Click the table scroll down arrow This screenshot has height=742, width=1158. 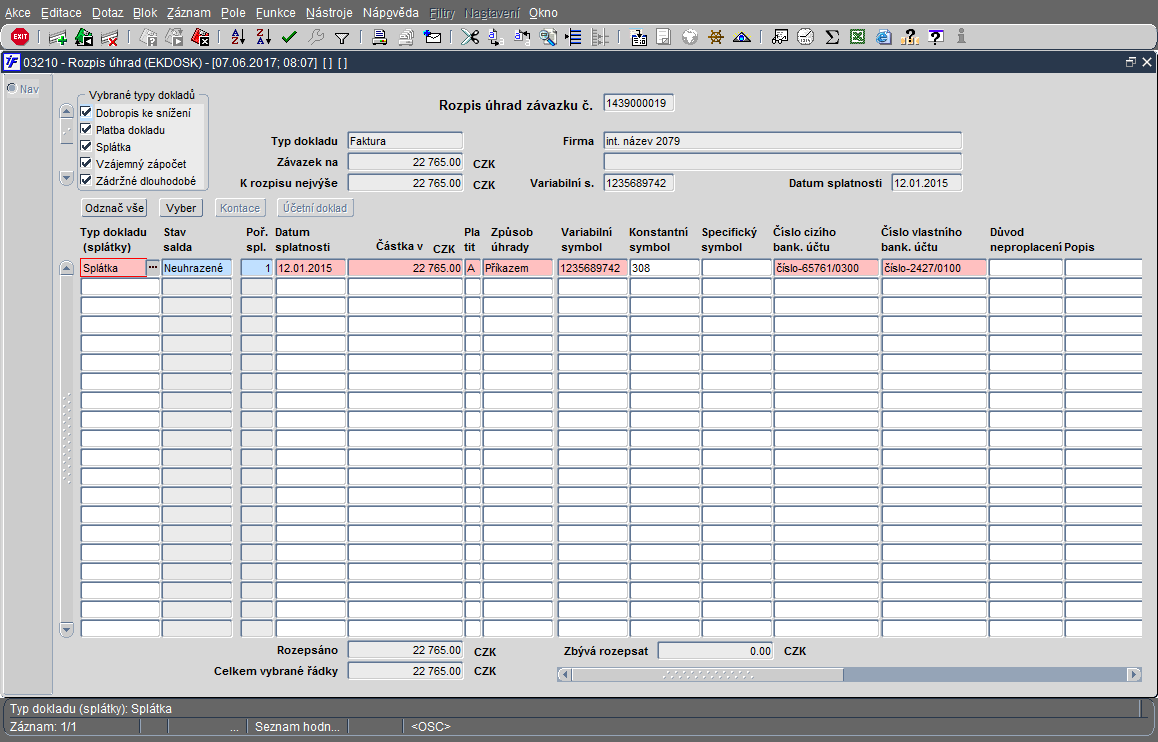[x=66, y=630]
